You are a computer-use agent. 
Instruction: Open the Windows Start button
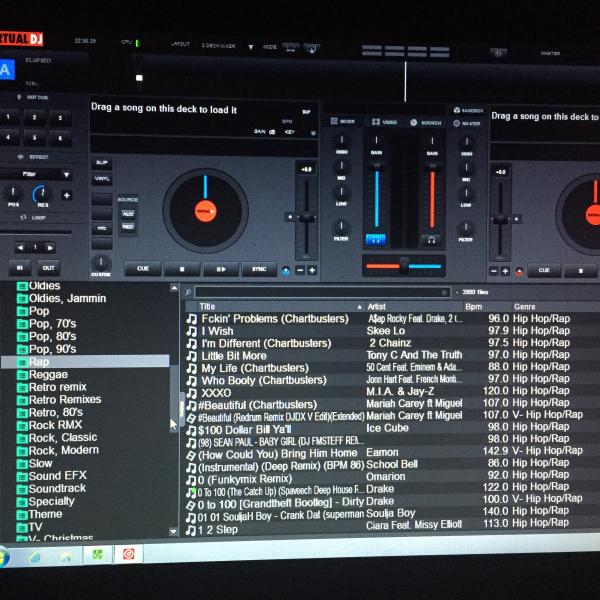[x=3, y=557]
